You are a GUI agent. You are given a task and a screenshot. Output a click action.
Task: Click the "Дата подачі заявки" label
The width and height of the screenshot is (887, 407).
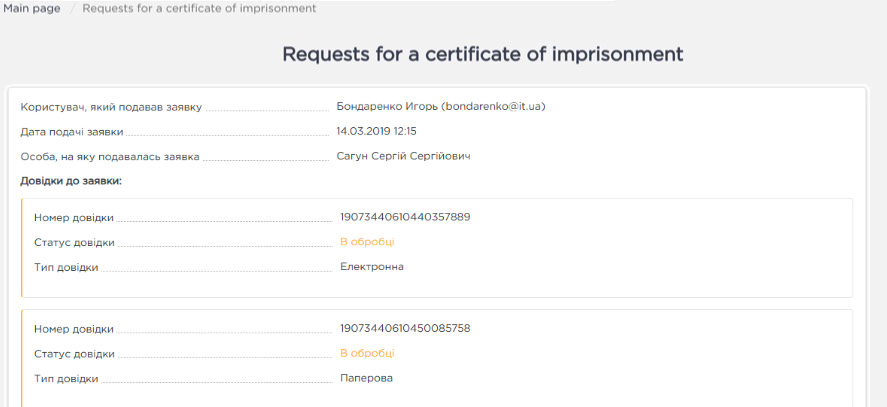(x=72, y=131)
